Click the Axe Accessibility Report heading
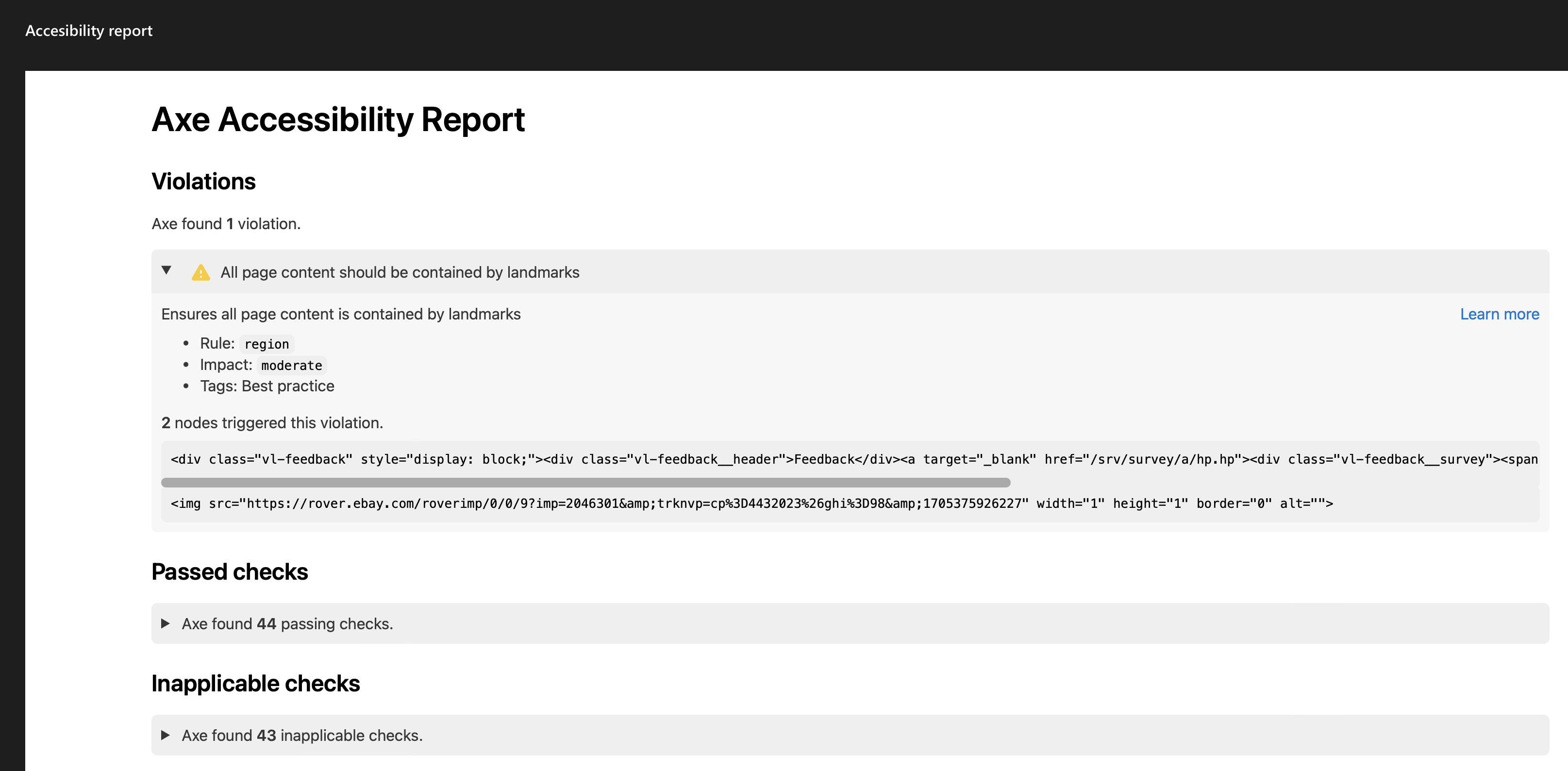Image resolution: width=1568 pixels, height=771 pixels. point(338,119)
